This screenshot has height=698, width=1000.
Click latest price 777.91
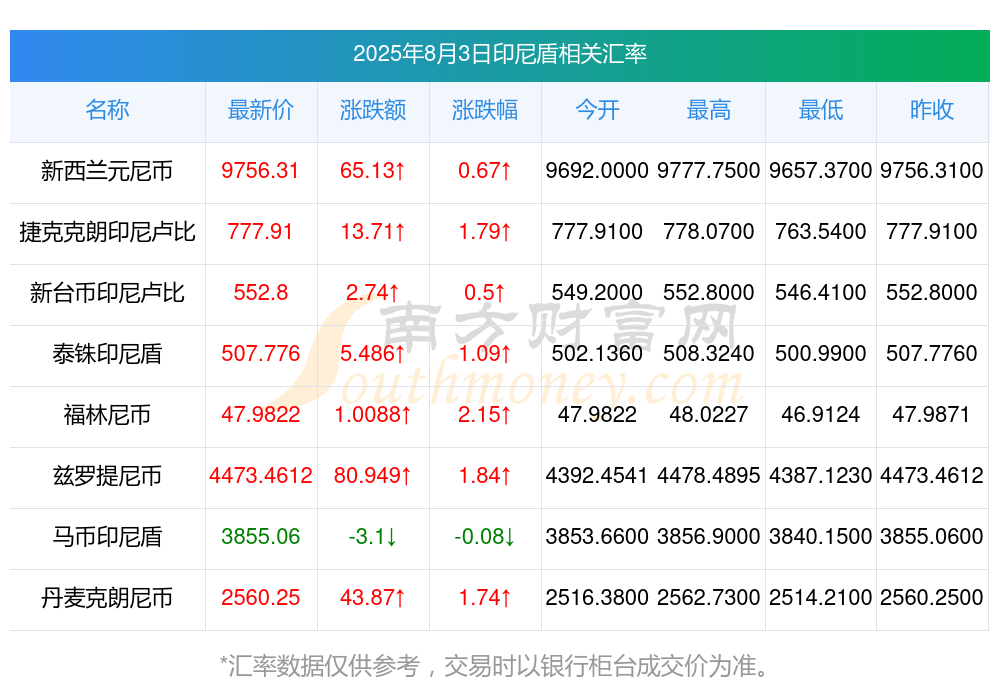[260, 232]
